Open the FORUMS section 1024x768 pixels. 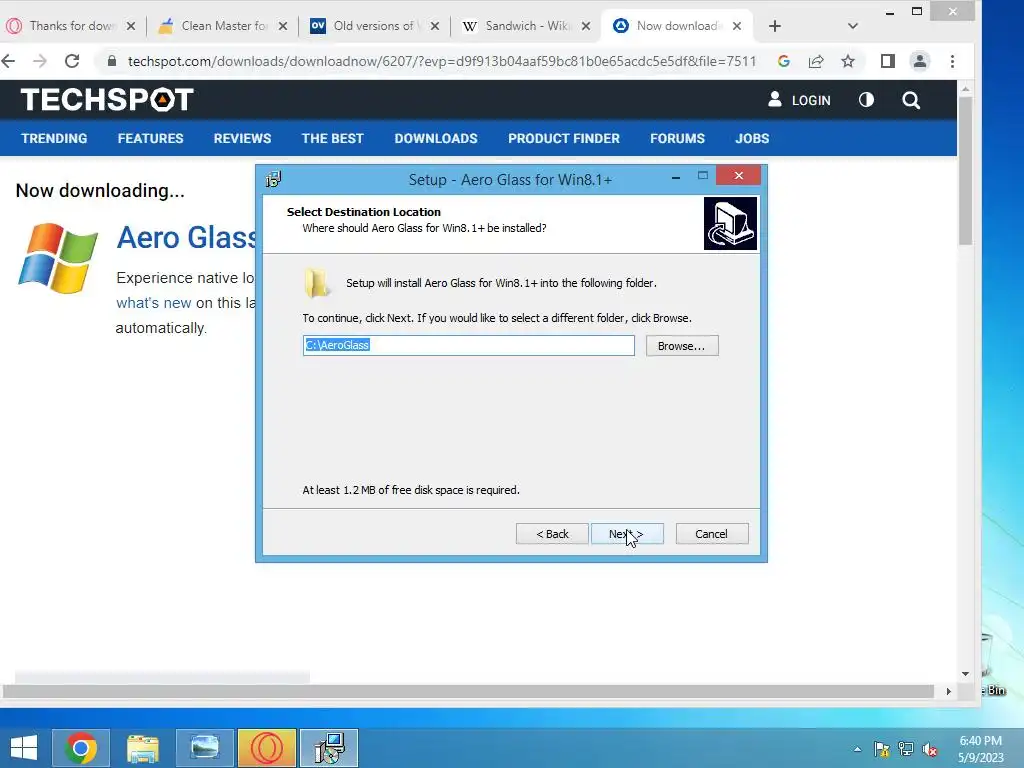pyautogui.click(x=677, y=138)
